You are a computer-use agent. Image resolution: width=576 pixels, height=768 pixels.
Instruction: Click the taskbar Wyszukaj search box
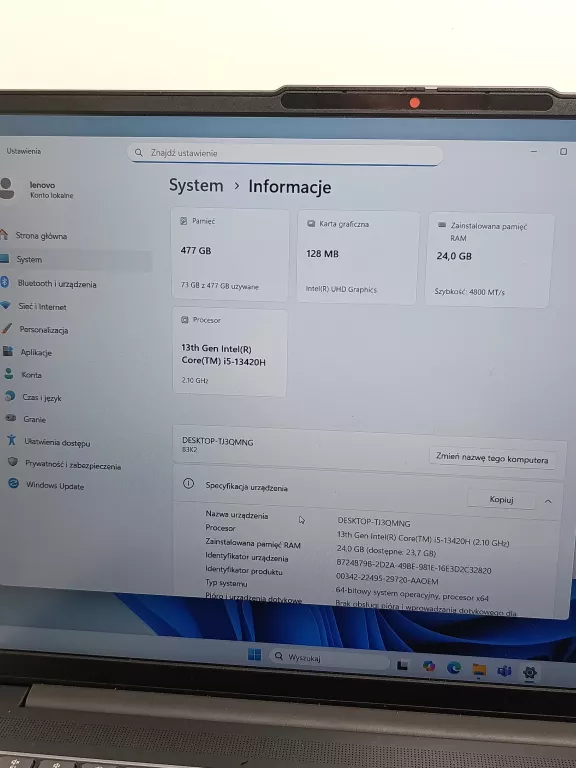(329, 658)
